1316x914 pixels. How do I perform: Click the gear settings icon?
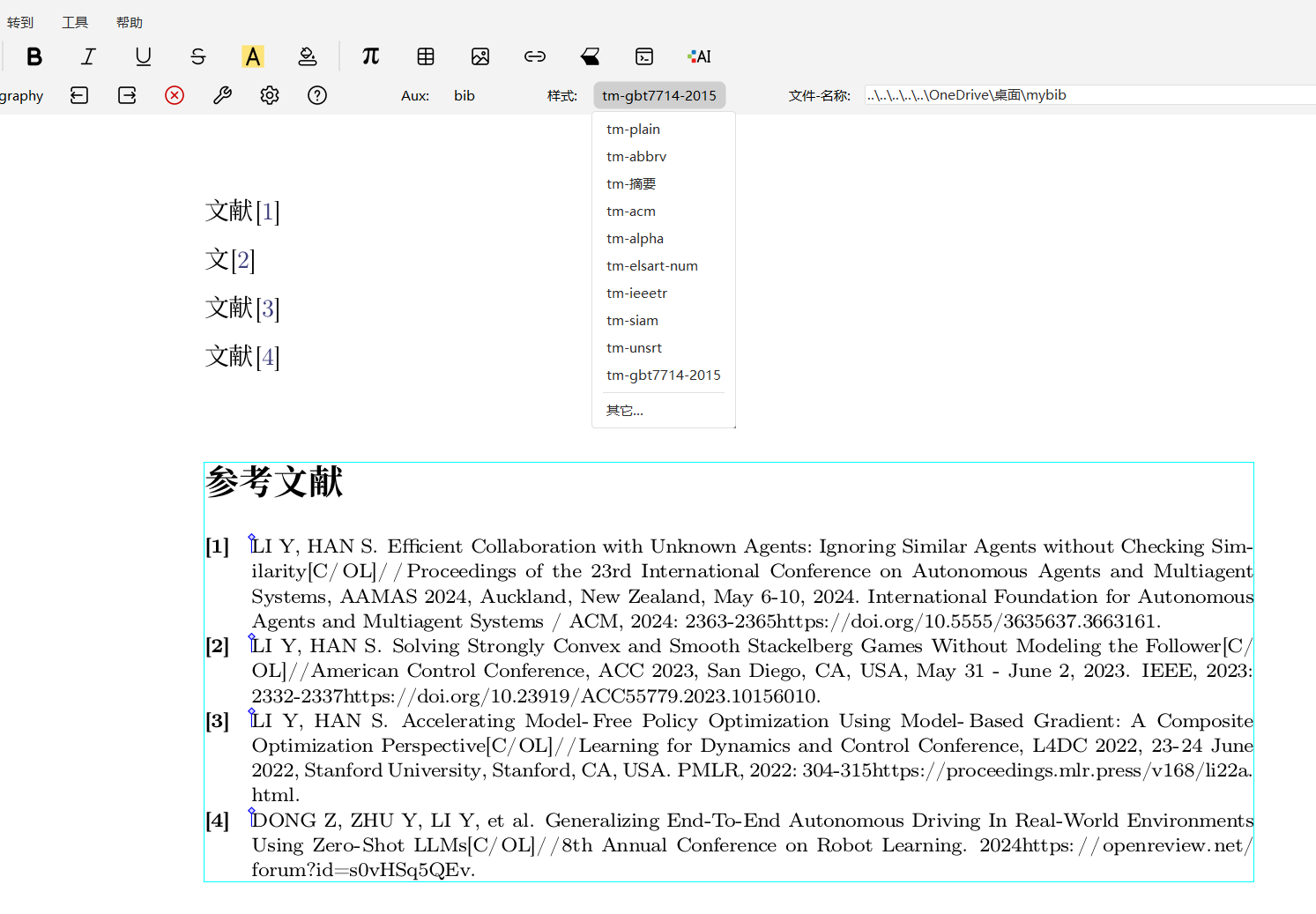coord(270,95)
